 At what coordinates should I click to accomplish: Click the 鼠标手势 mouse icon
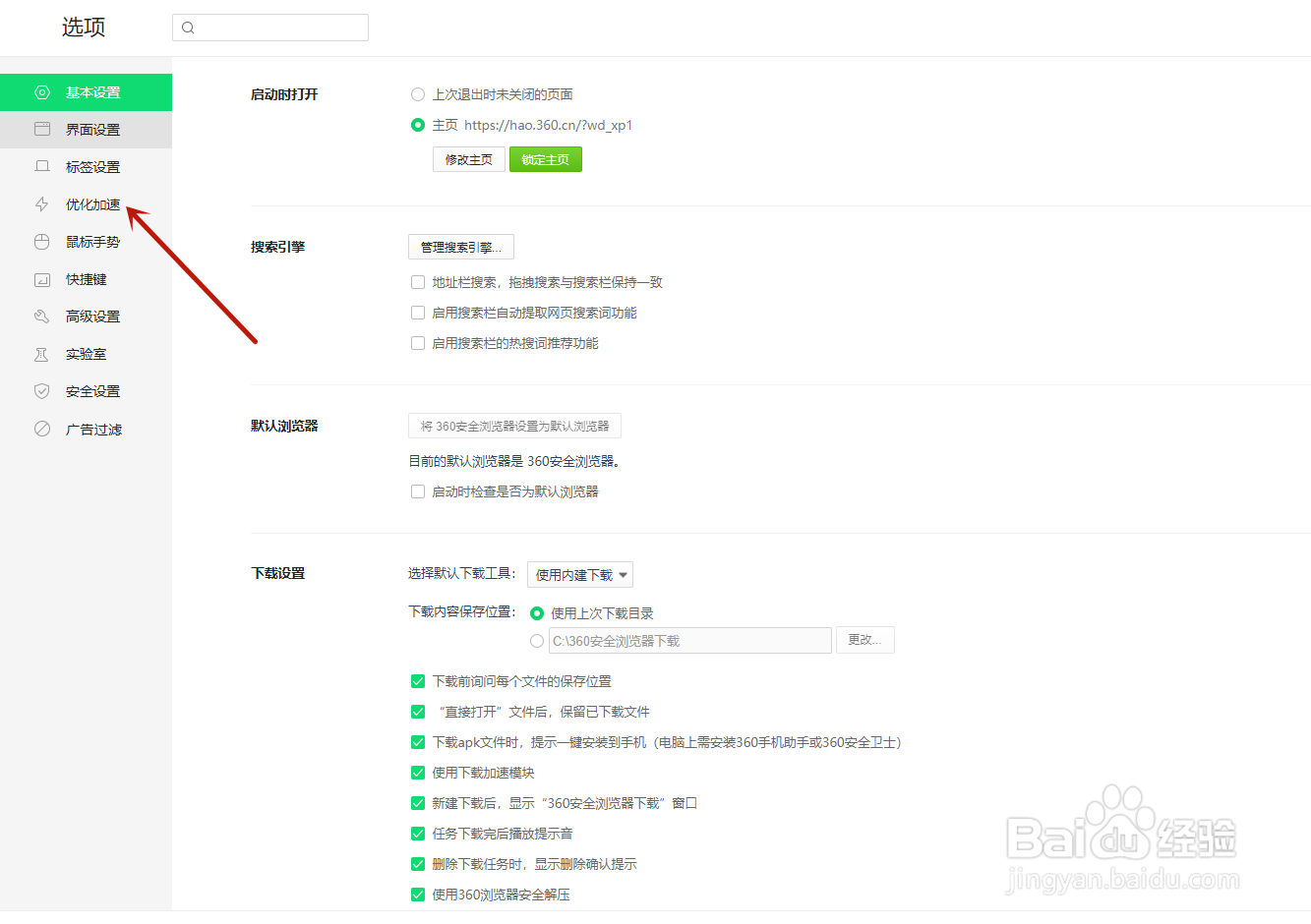42,242
